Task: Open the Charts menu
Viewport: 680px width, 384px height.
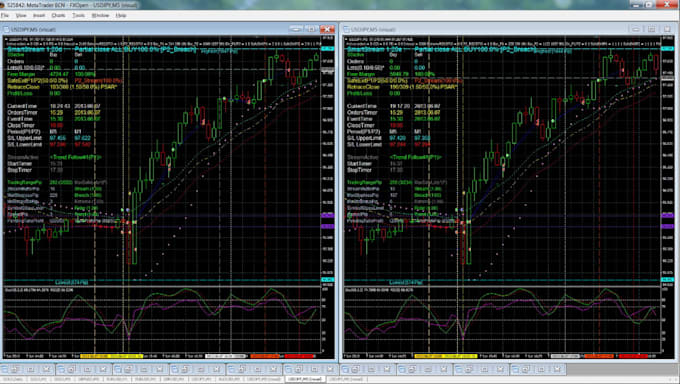Action: [58, 15]
